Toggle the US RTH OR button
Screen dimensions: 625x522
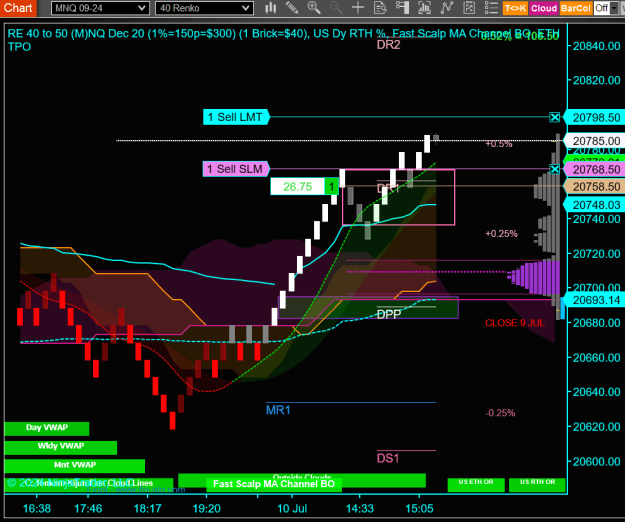coord(537,485)
